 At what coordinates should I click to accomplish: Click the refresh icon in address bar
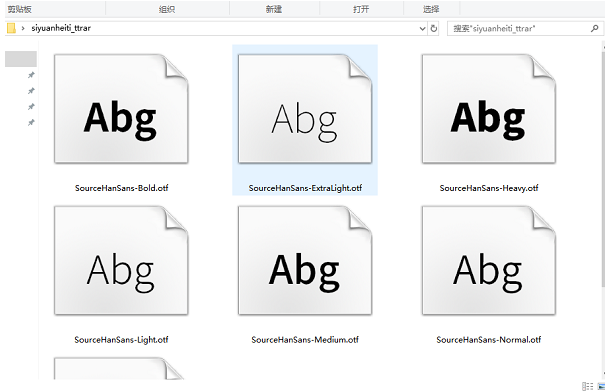point(433,28)
